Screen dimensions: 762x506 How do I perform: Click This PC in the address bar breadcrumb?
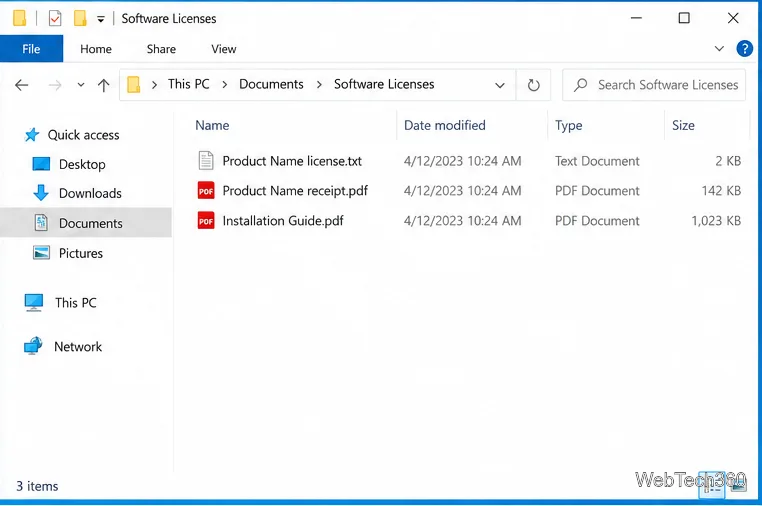tap(189, 84)
